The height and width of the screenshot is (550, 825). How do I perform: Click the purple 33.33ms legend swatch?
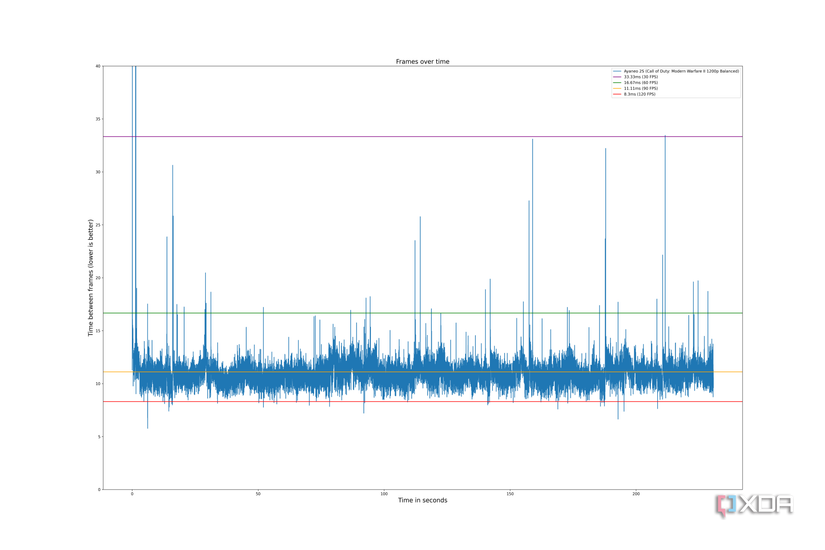click(x=617, y=77)
